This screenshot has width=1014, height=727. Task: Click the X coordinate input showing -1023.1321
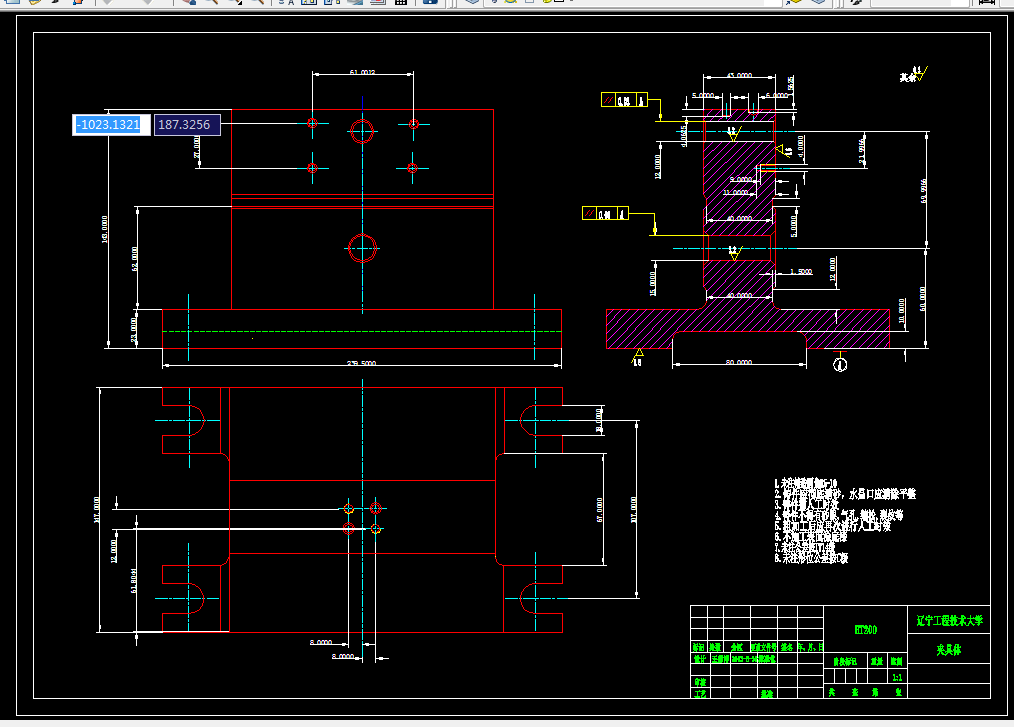(111, 125)
